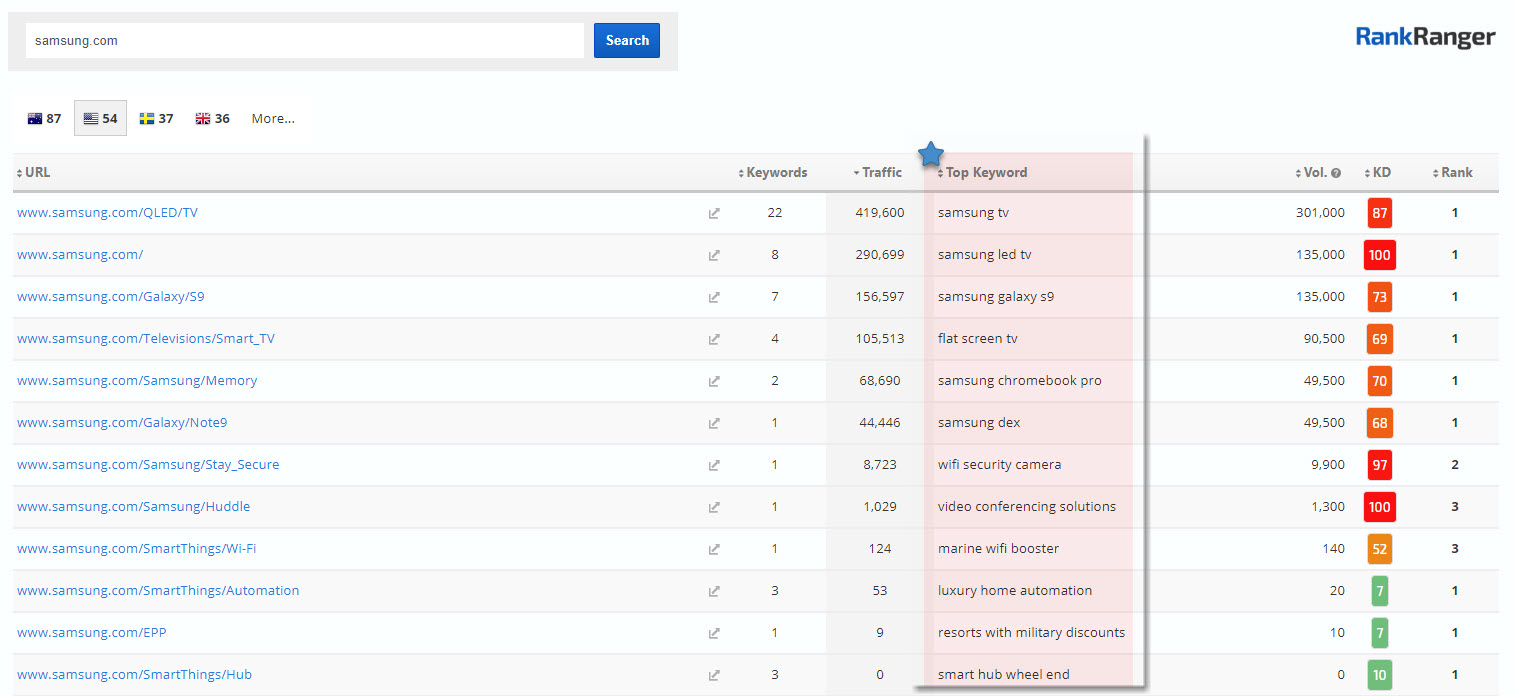The height and width of the screenshot is (696, 1514).
Task: Sort table by Keywords column header
Action: [x=774, y=172]
